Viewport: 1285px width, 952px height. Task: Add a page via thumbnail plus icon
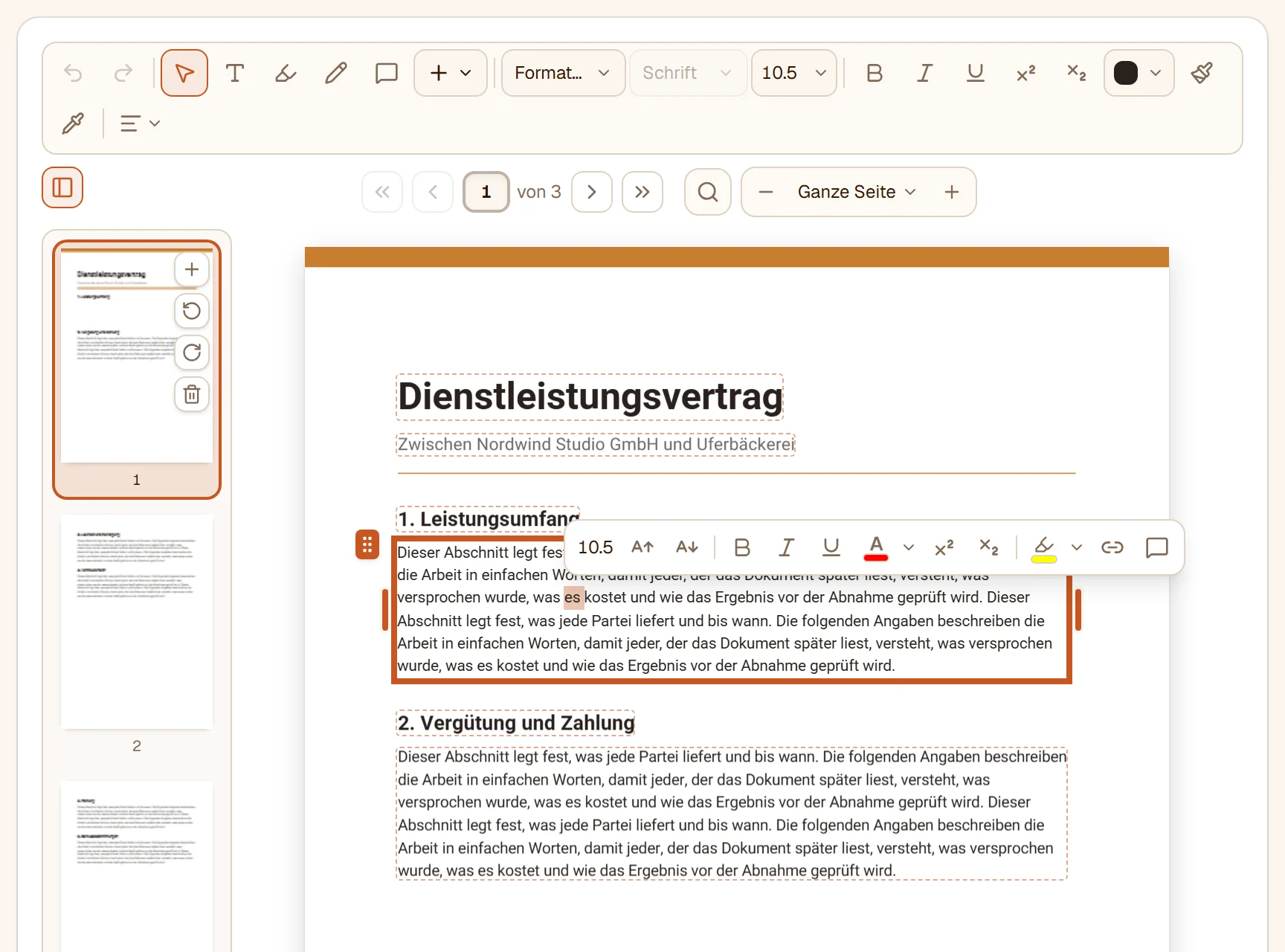click(x=192, y=269)
